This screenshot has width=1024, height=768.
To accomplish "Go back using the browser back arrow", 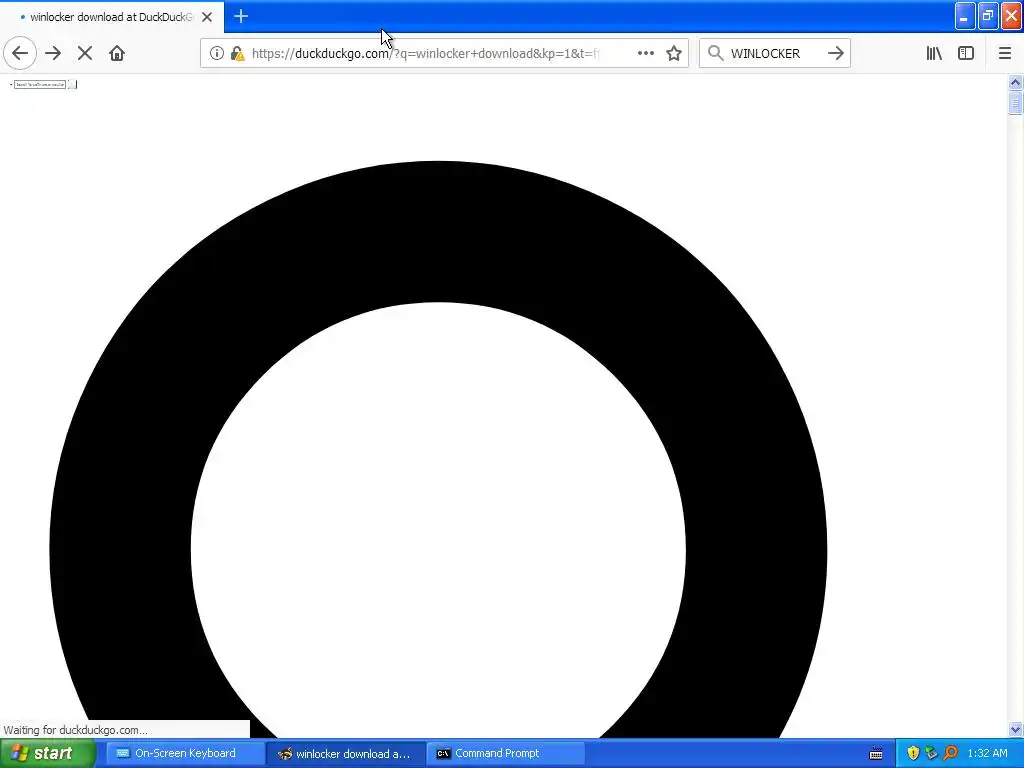I will tap(20, 53).
